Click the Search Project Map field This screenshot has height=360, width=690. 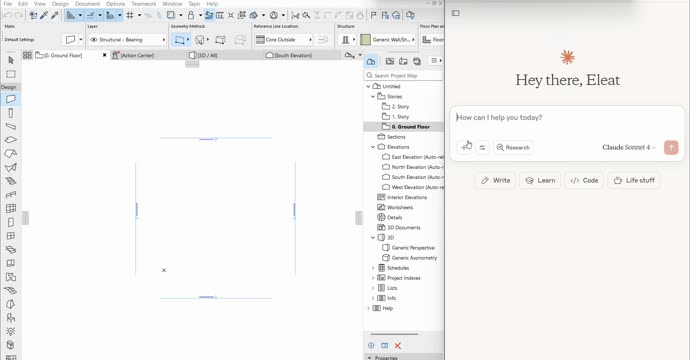point(404,76)
